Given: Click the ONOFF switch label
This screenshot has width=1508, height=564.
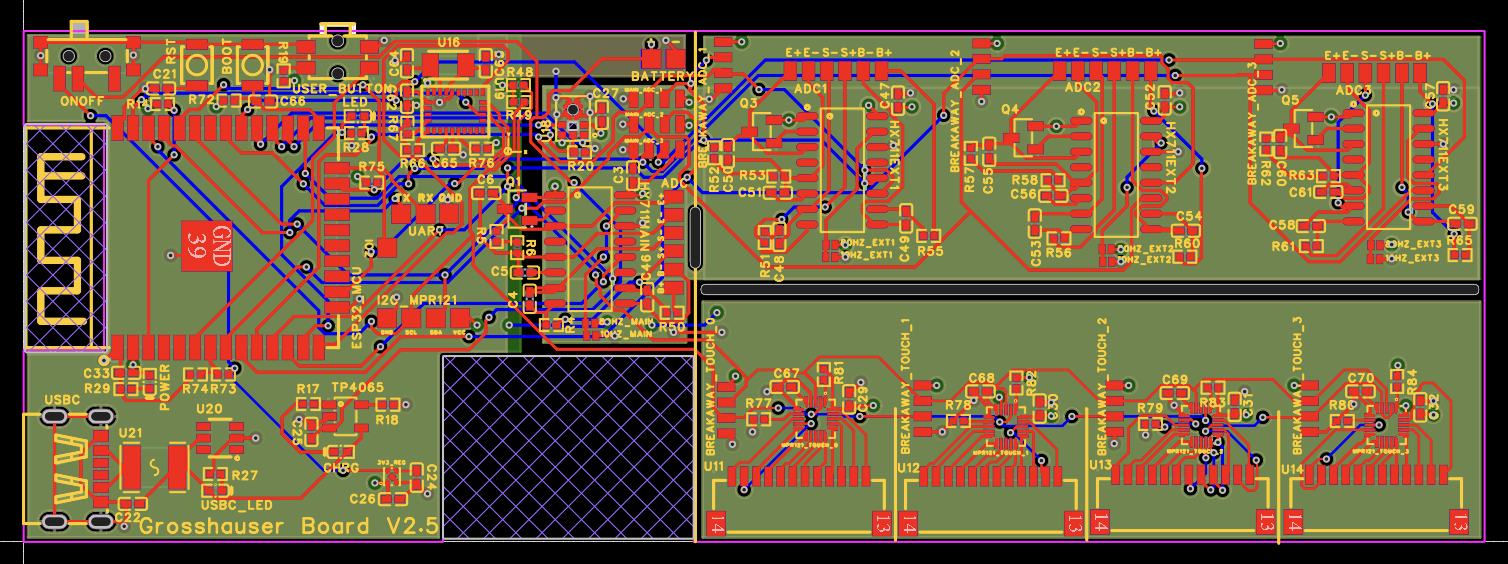Looking at the screenshot, I should click(x=80, y=102).
